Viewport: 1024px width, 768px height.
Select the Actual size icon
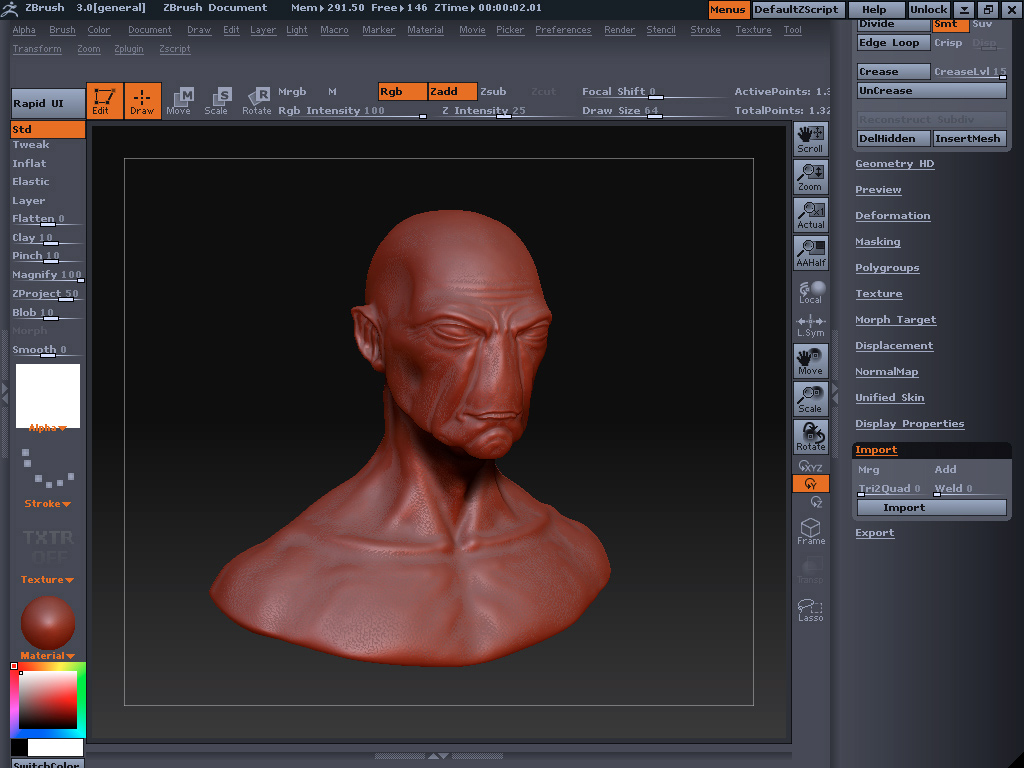pyautogui.click(x=810, y=215)
